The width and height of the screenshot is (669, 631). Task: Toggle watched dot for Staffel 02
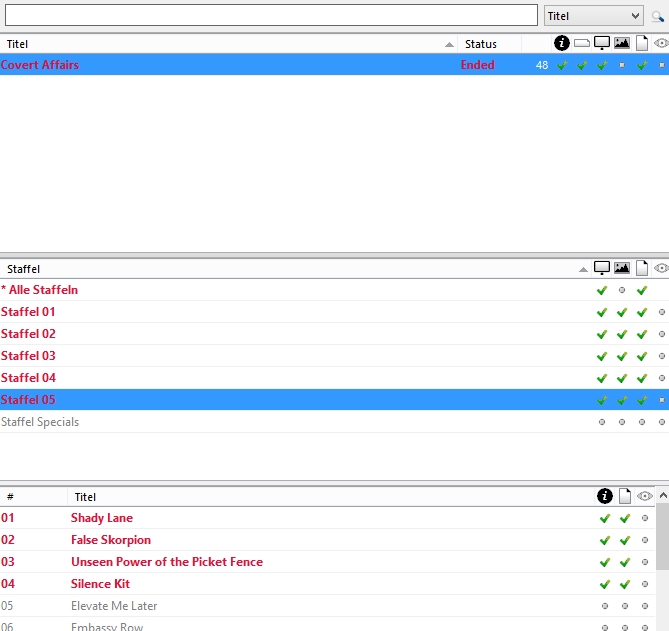click(662, 334)
